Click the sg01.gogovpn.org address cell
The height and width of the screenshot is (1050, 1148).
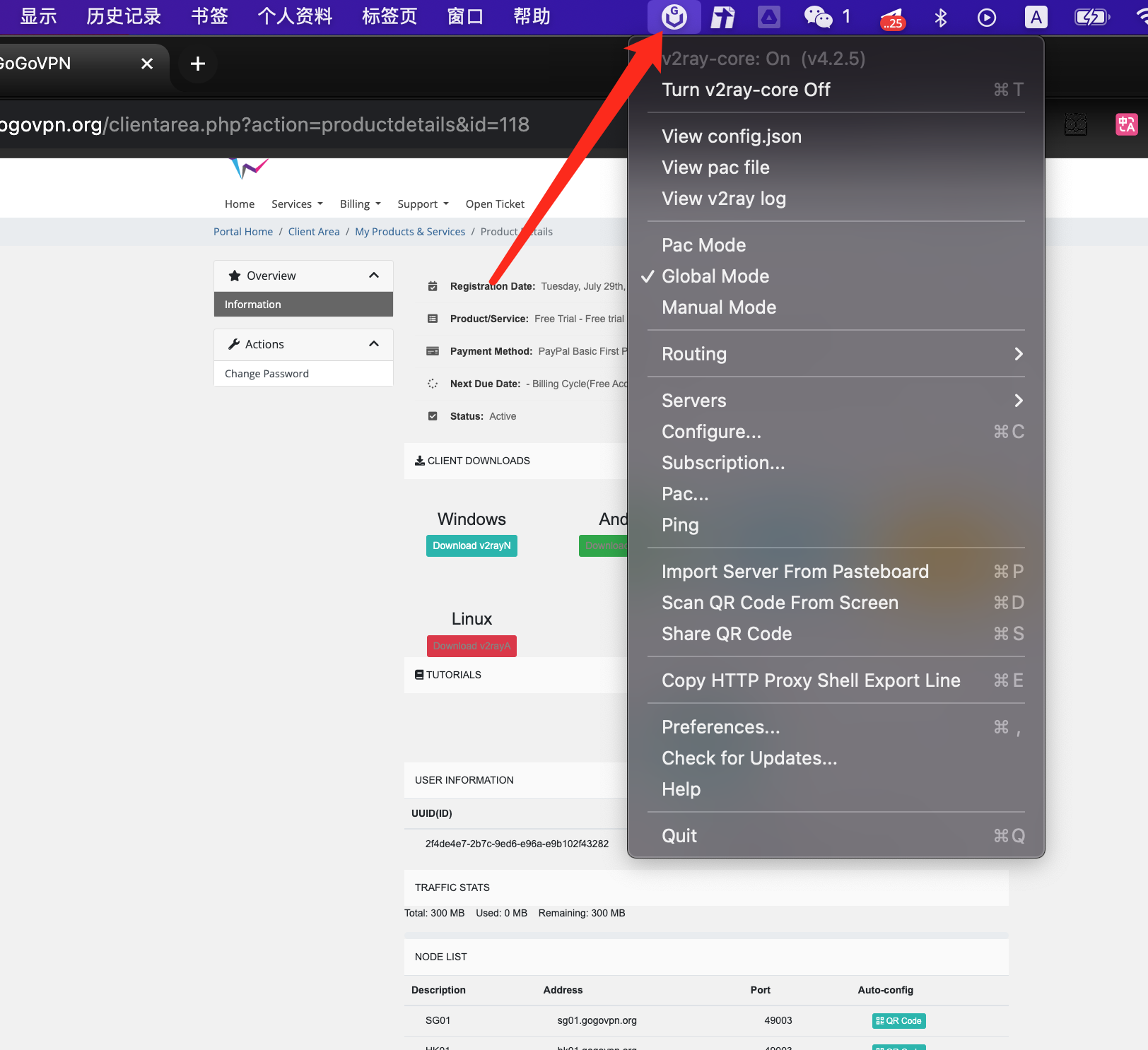pyautogui.click(x=597, y=1021)
